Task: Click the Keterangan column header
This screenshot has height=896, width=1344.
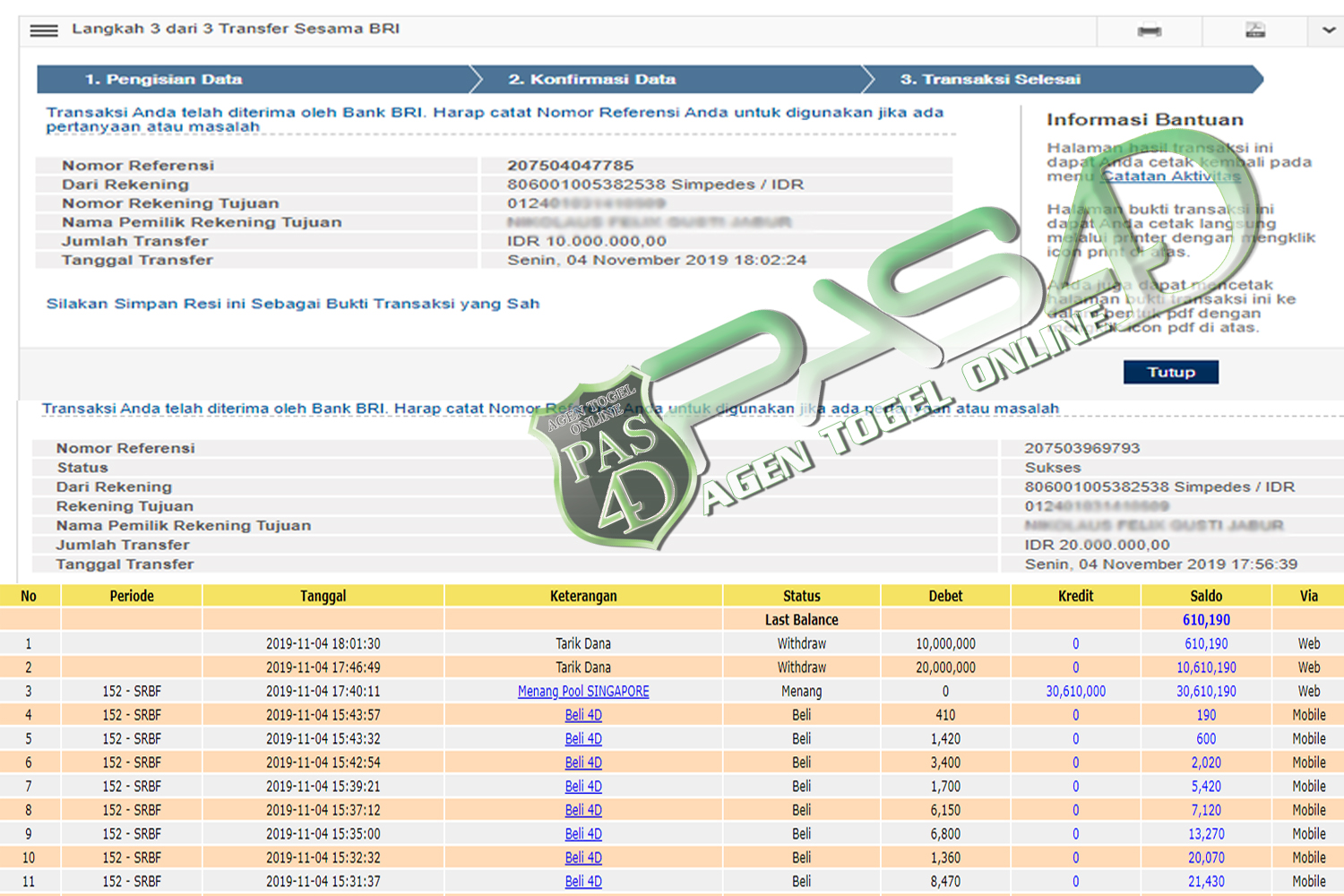Action: coord(583,596)
